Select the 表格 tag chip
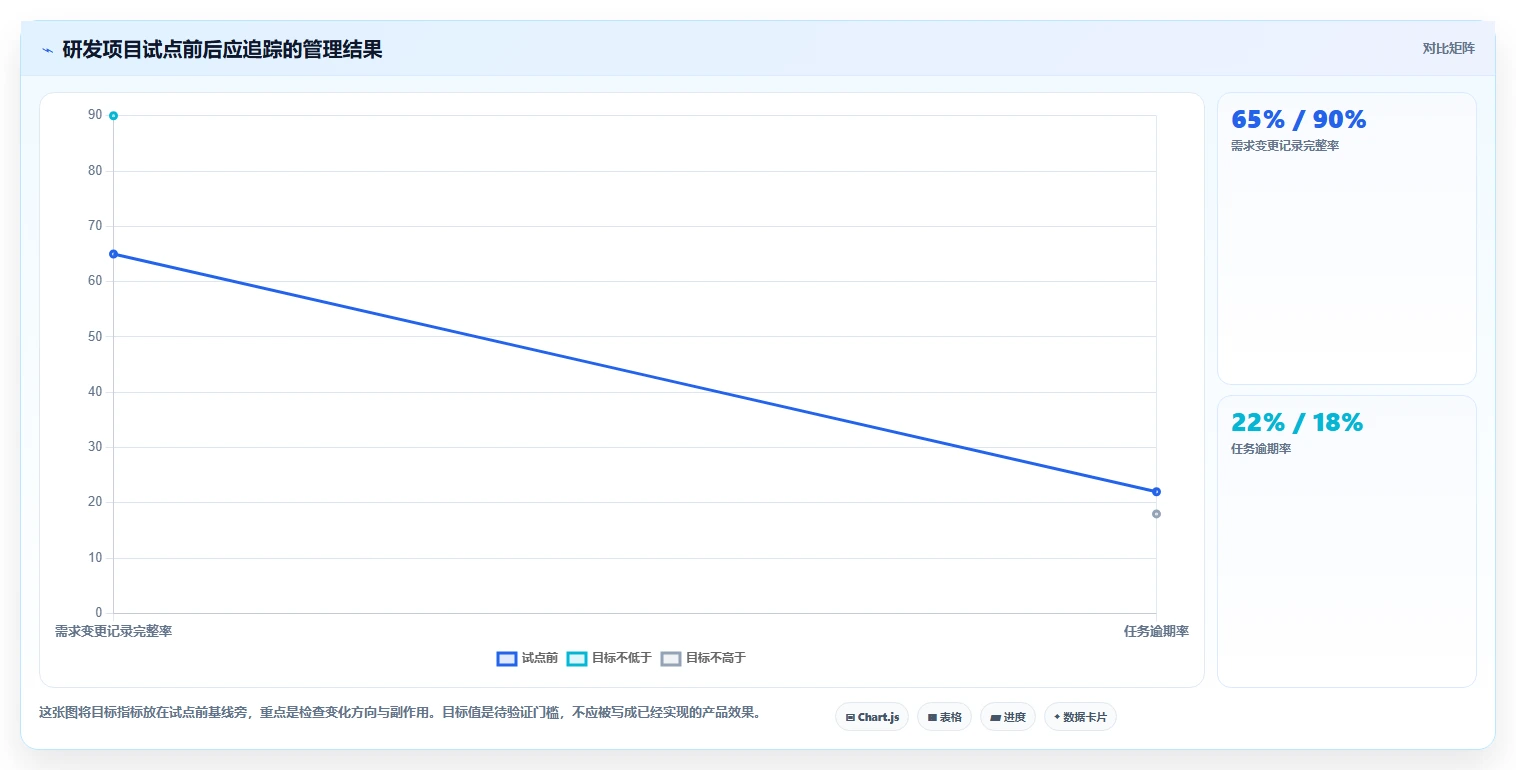1516x770 pixels. point(944,717)
